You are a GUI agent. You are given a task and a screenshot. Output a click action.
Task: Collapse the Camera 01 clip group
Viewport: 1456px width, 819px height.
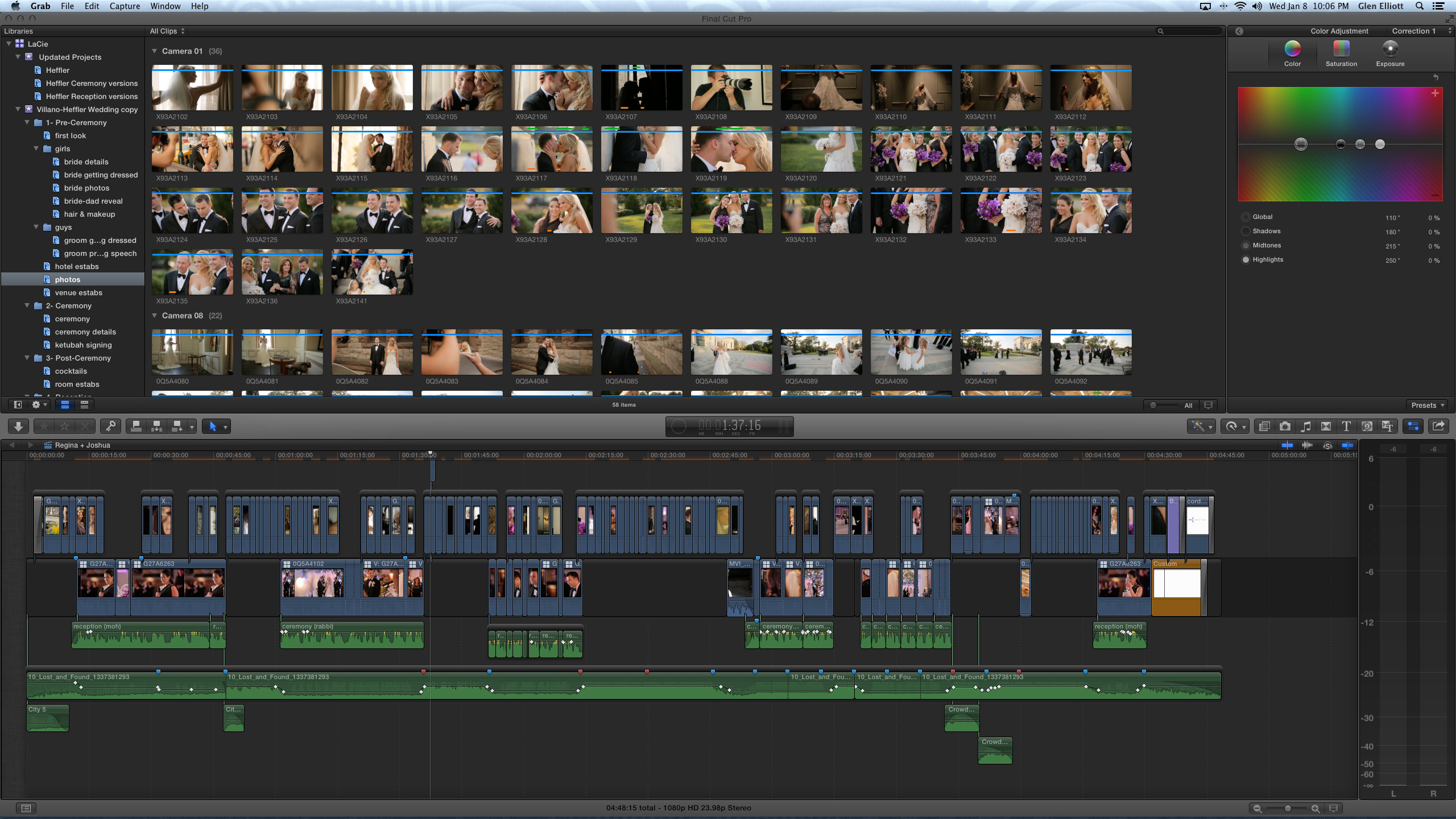pyautogui.click(x=154, y=51)
